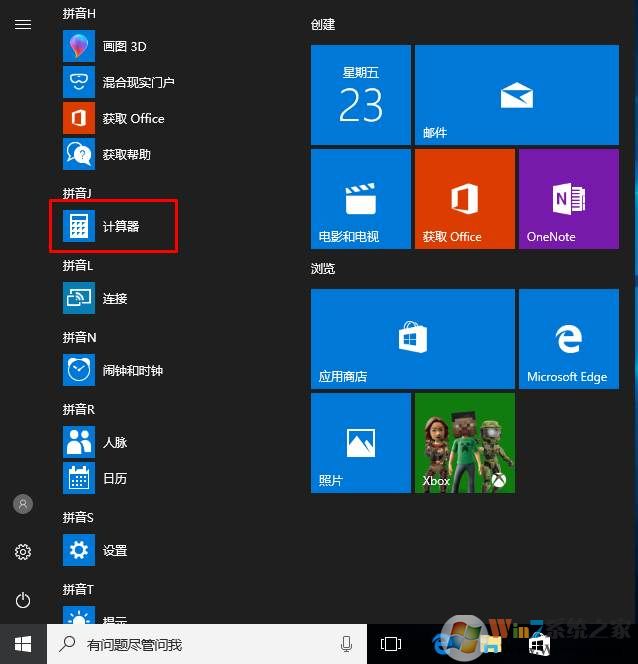
Task: Click the Windows Start button
Action: [23, 644]
